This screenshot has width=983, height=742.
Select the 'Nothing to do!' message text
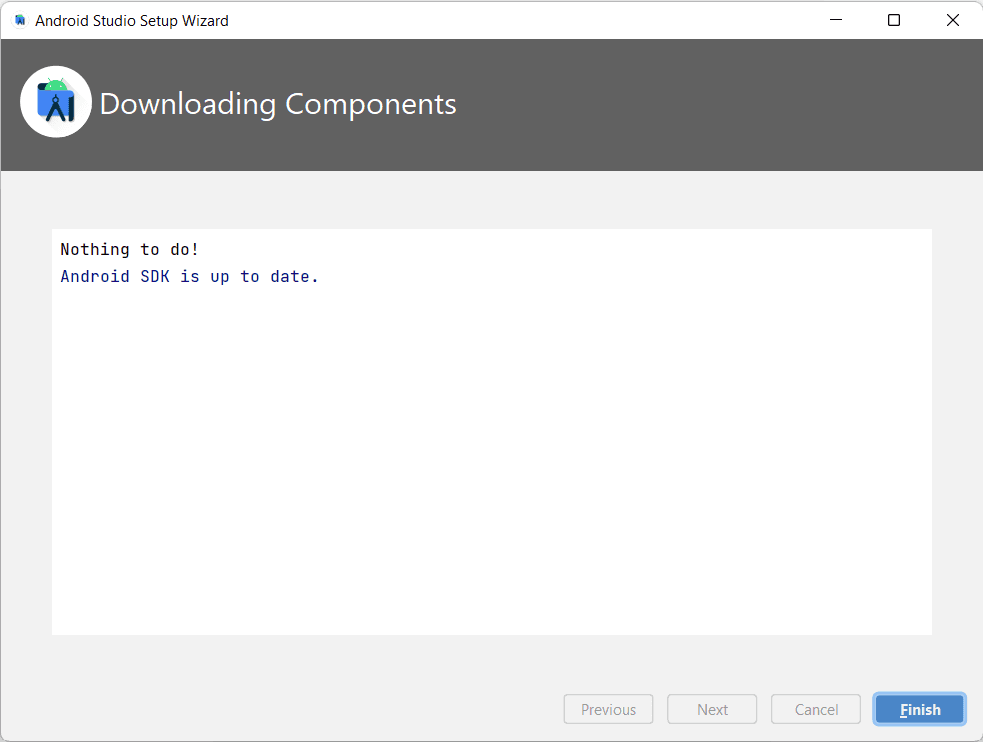tap(129, 249)
